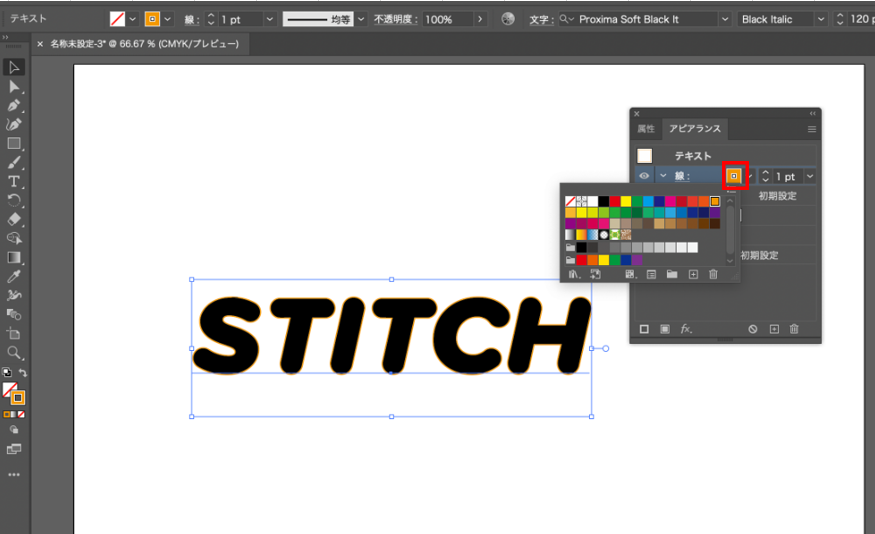Add new fill in Appearance panel
Image resolution: width=875 pixels, height=534 pixels.
click(x=665, y=329)
